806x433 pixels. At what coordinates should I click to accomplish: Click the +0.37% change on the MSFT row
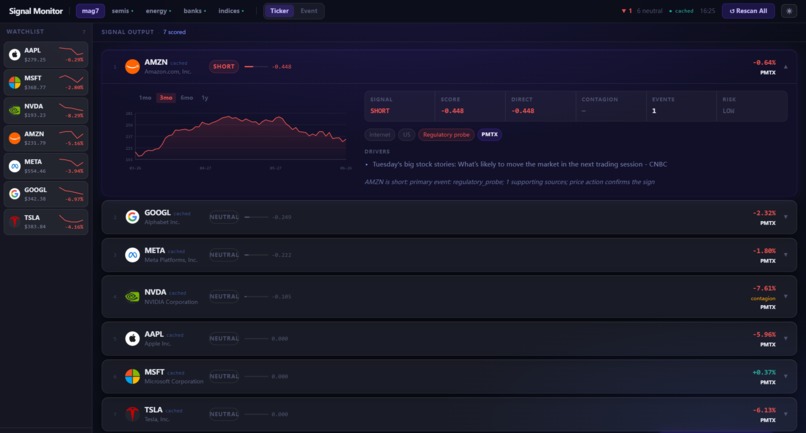[764, 372]
